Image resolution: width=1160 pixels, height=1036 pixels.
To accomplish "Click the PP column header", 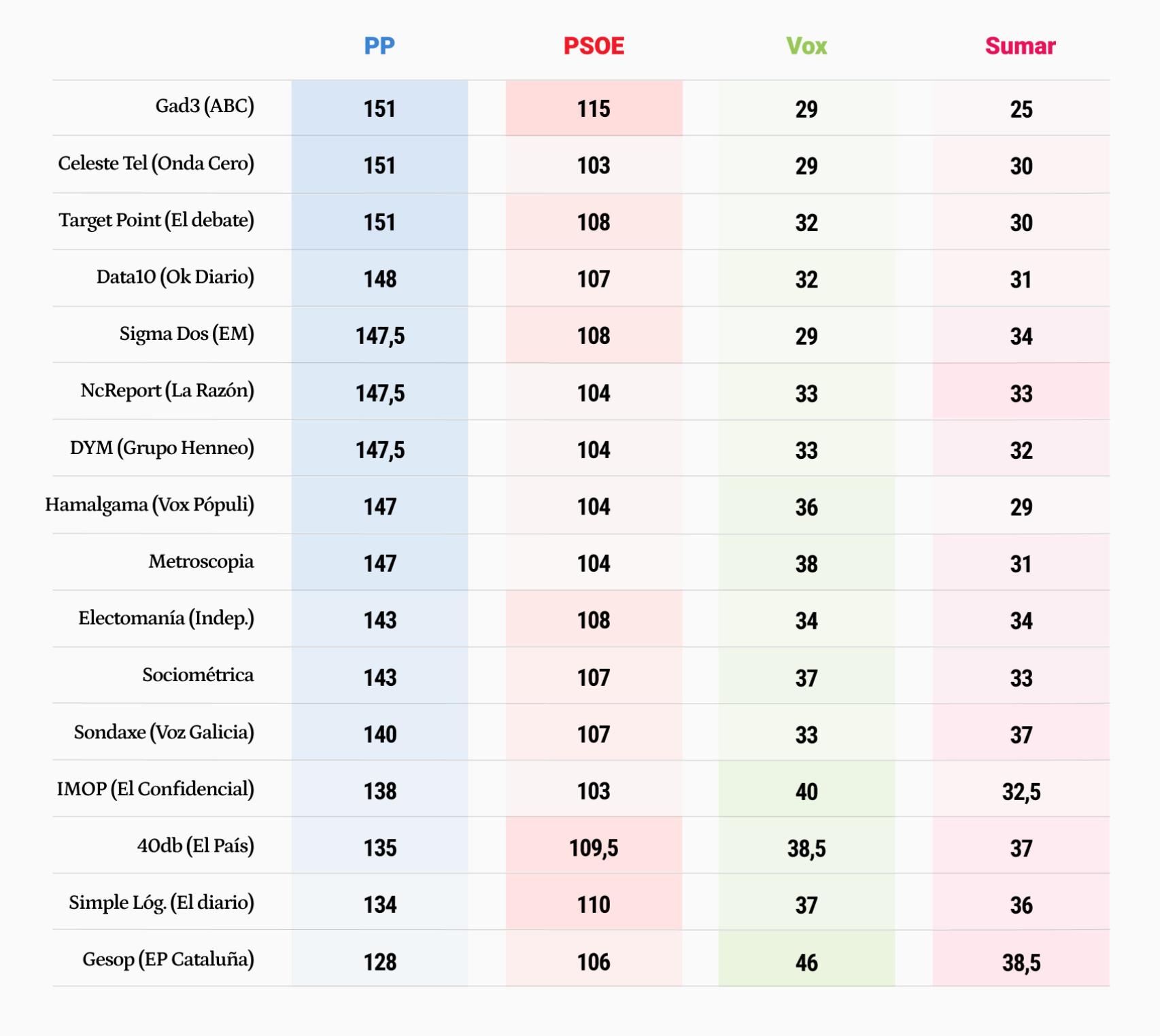I will (x=379, y=46).
